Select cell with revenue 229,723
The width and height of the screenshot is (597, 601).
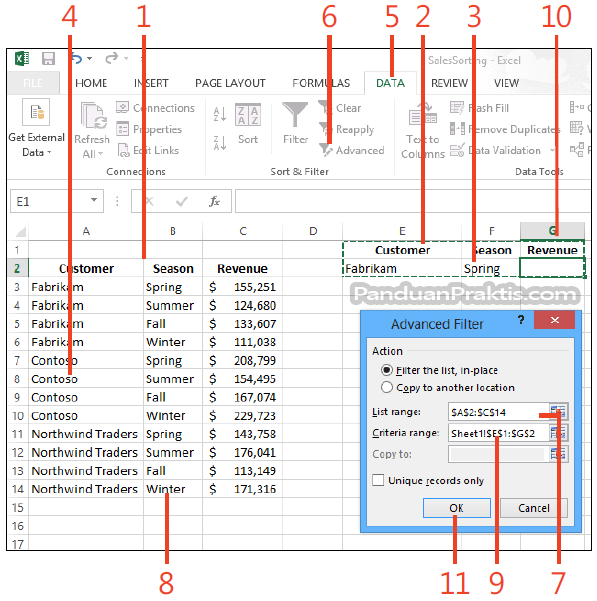[243, 415]
